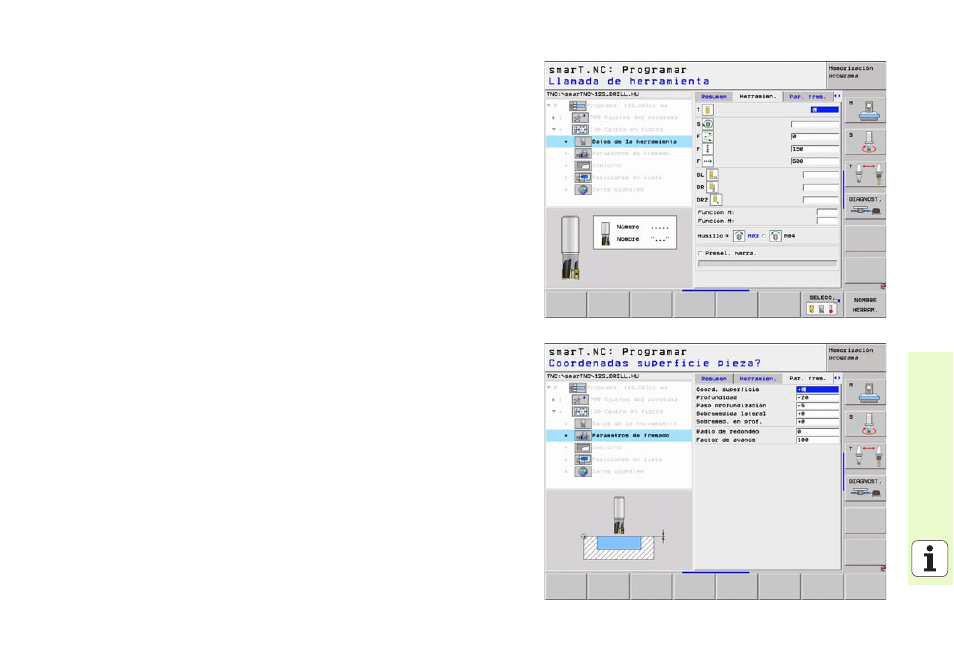Click the Profundidad input field
The width and height of the screenshot is (954, 672).
coord(816,396)
